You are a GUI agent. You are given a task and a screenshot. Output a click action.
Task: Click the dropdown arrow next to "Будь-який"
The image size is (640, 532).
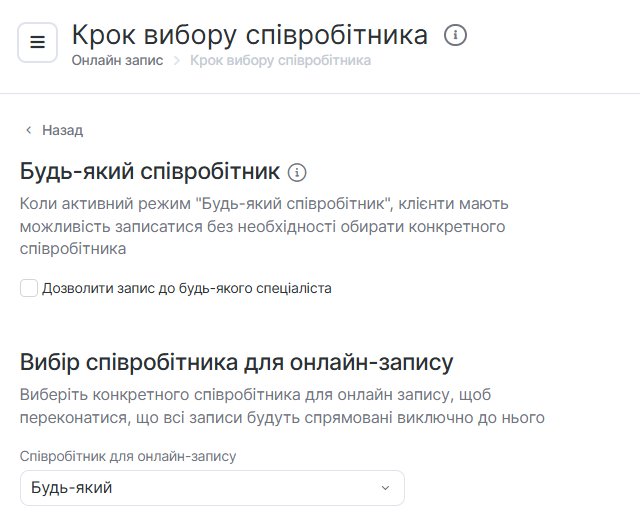385,488
